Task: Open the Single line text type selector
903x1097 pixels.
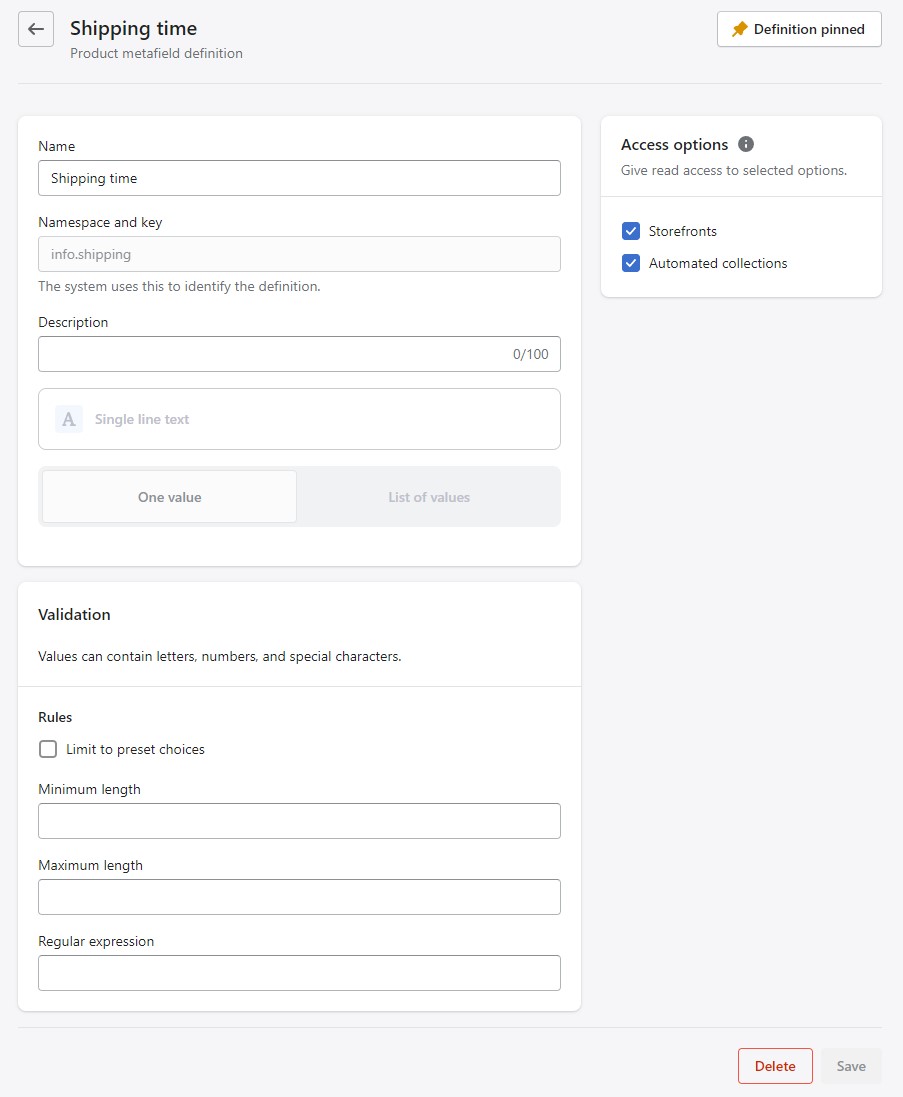Action: (299, 419)
